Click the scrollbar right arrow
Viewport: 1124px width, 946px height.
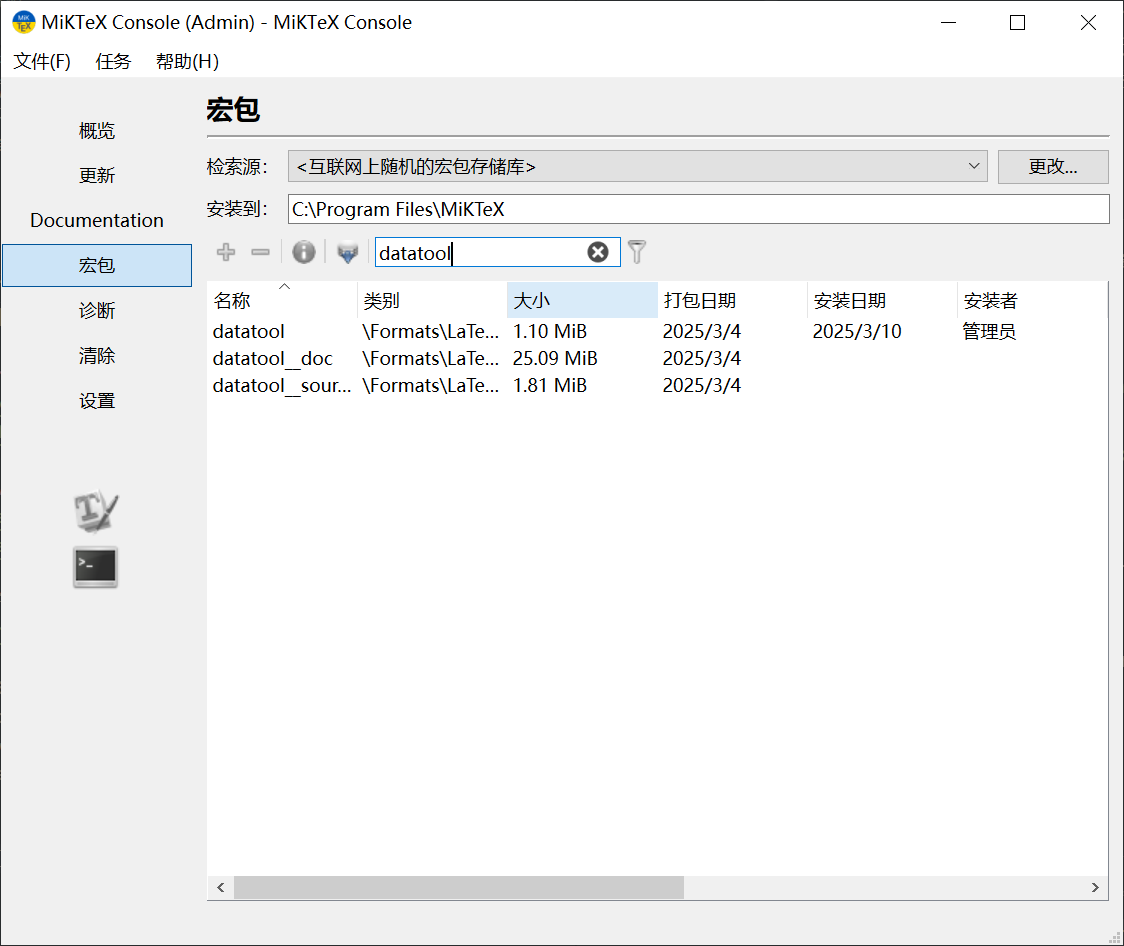(x=1095, y=887)
